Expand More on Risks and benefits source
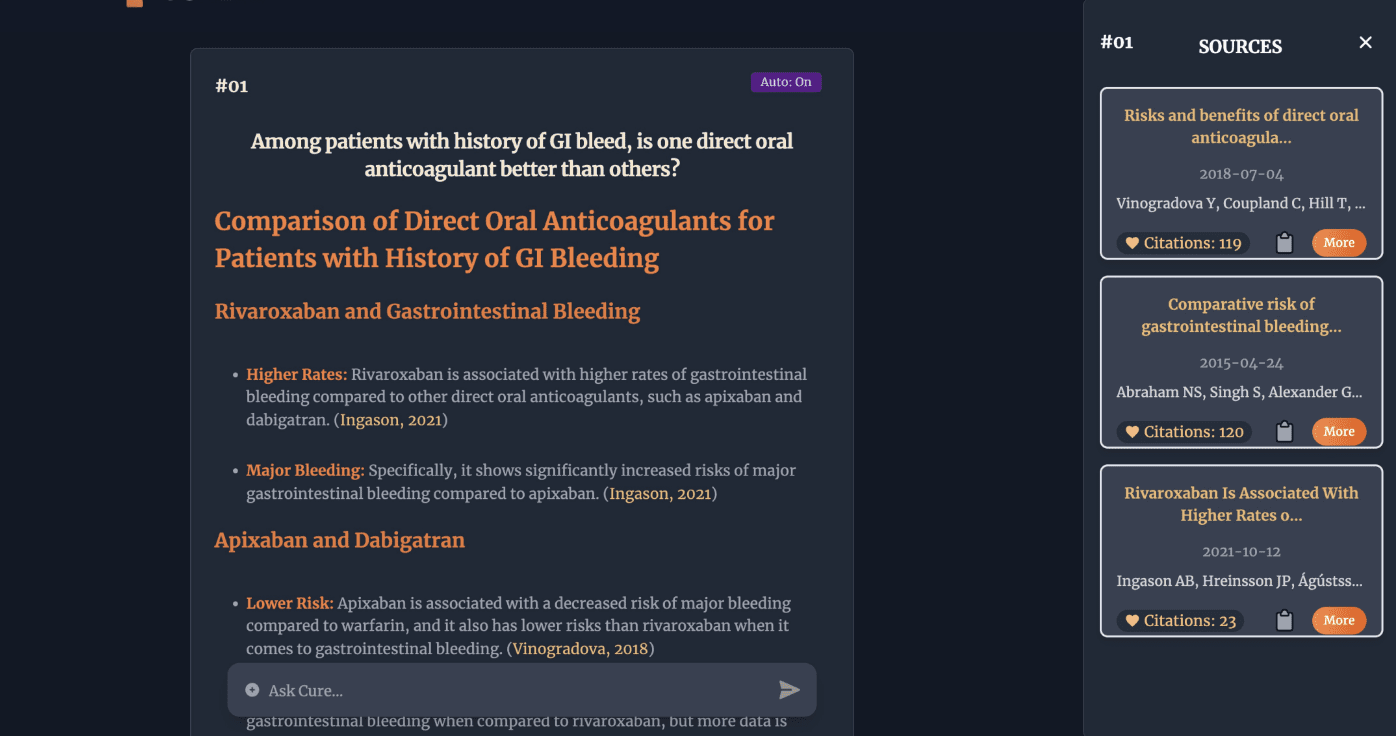Viewport: 1396px width, 736px height. pos(1339,243)
